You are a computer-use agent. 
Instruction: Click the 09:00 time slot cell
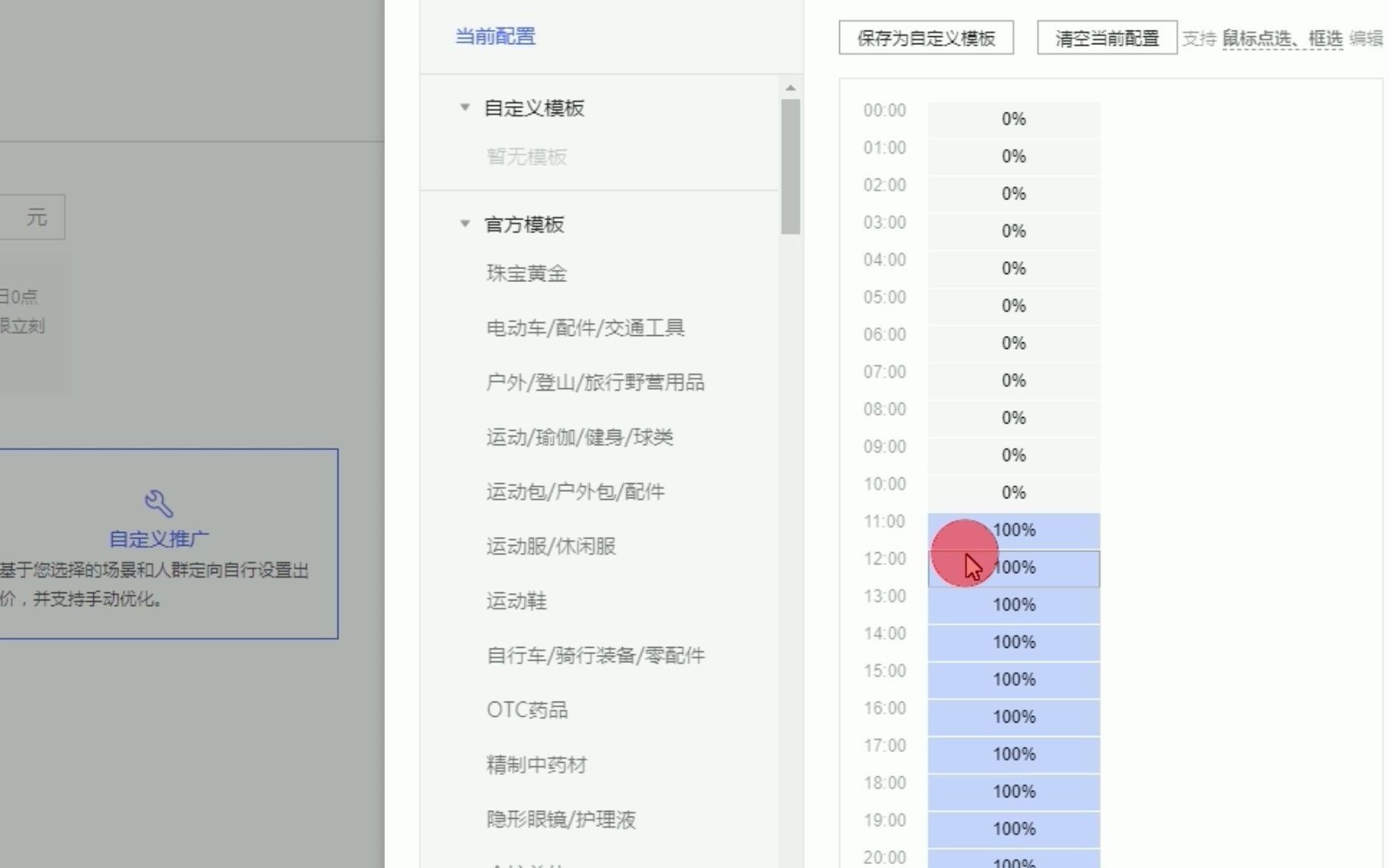(x=1014, y=456)
